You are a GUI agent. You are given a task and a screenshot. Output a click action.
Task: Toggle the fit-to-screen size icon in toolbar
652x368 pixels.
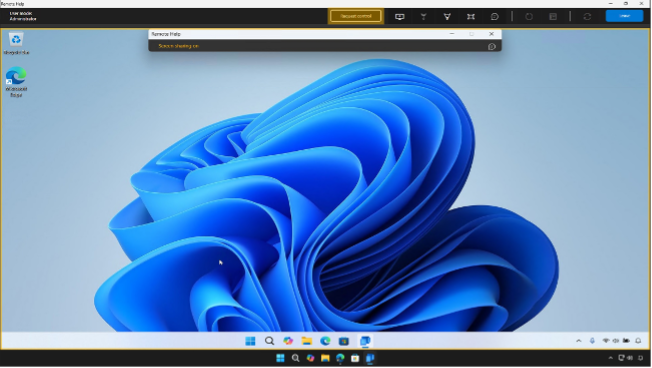tap(471, 17)
